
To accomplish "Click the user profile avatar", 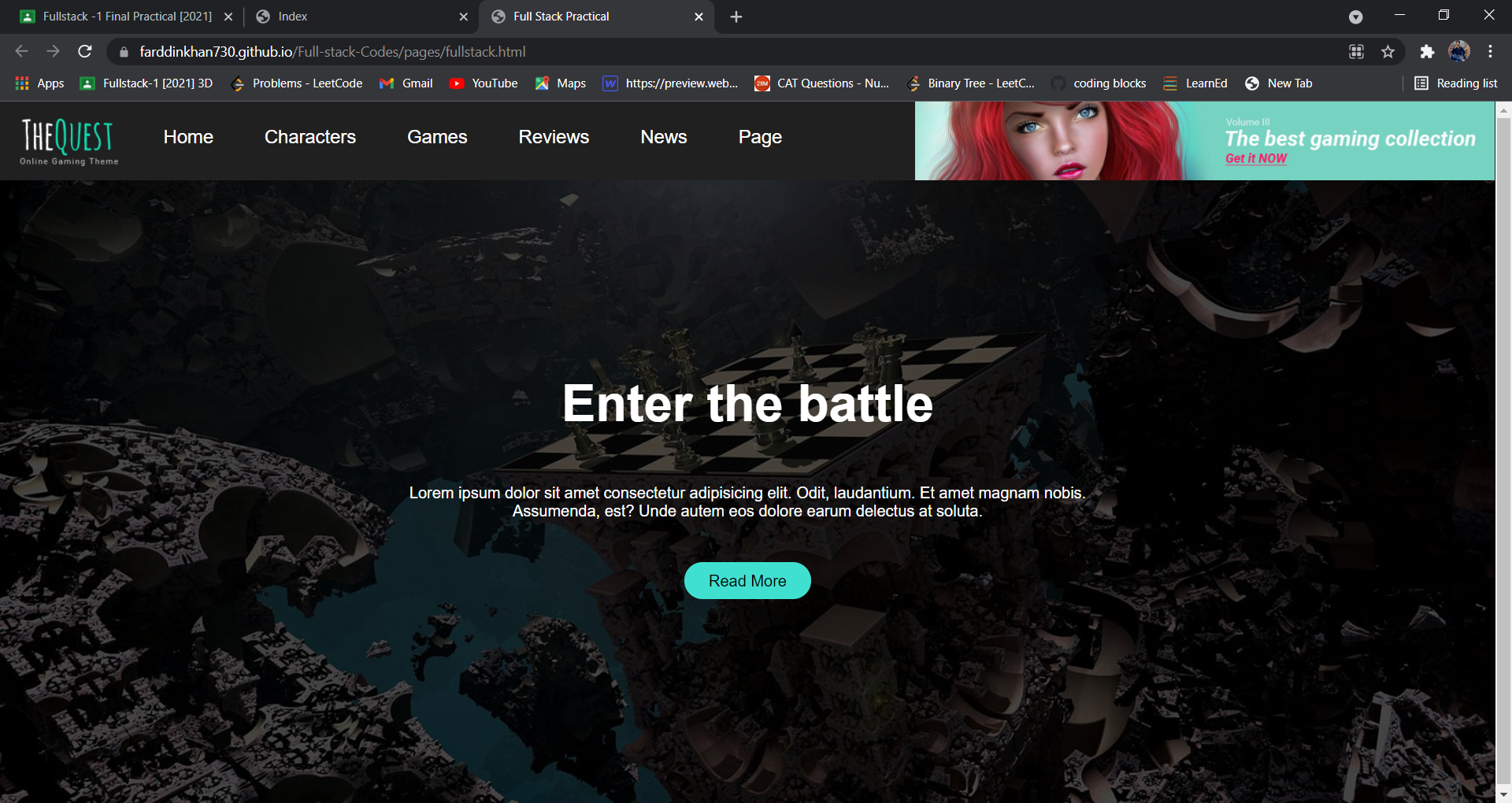I will point(1458,52).
